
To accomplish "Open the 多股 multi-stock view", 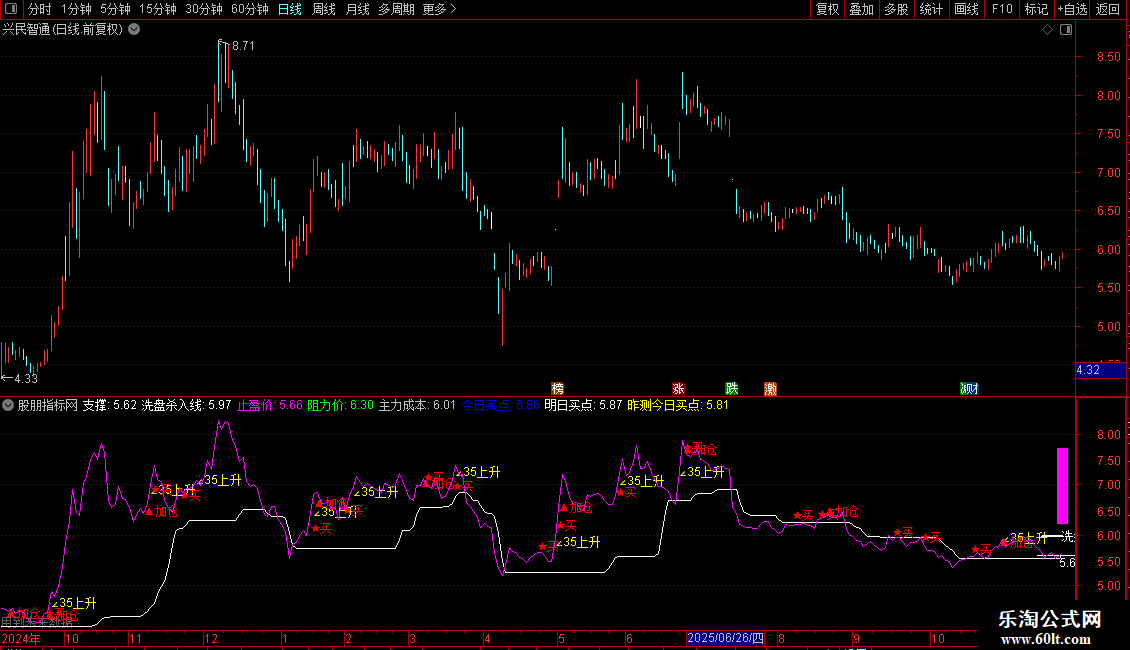I will [x=896, y=9].
